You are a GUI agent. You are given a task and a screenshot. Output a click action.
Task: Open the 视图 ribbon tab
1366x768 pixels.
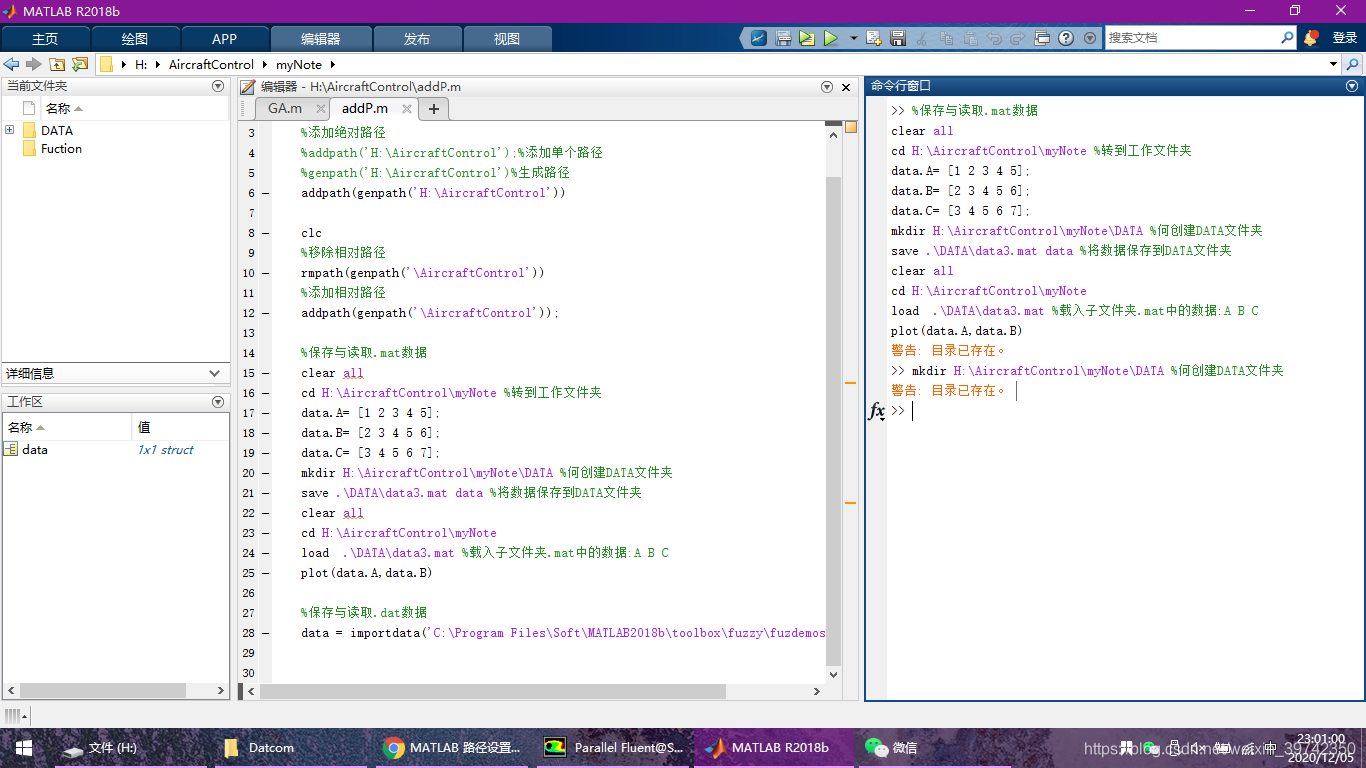pyautogui.click(x=507, y=39)
